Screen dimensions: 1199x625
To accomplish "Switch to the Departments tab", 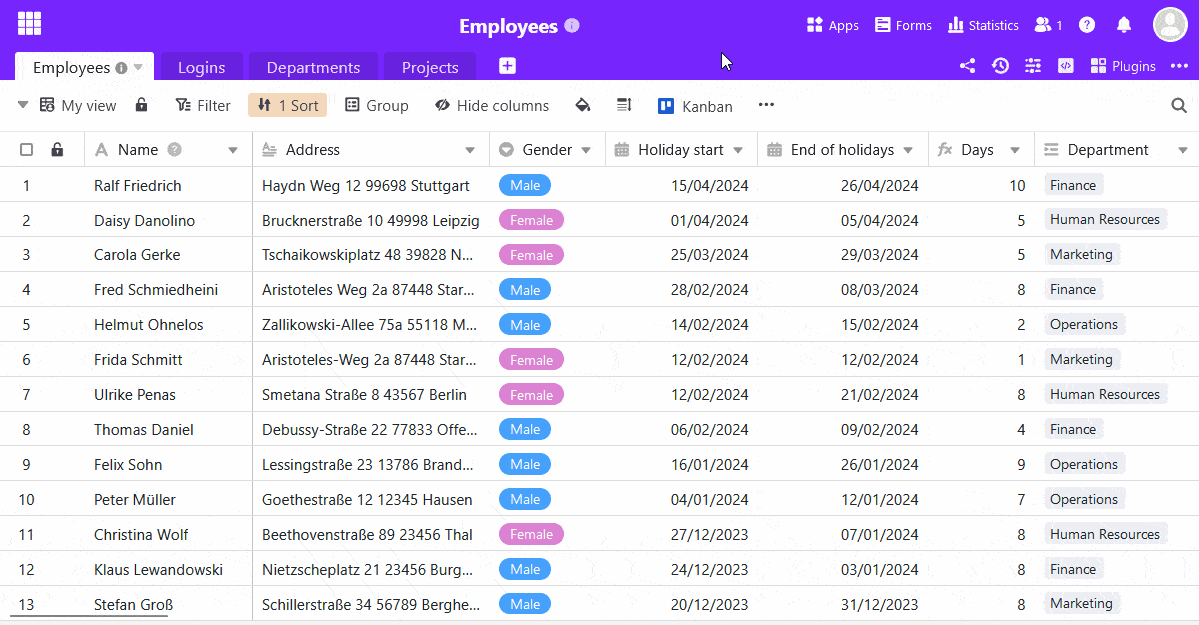I will (313, 67).
